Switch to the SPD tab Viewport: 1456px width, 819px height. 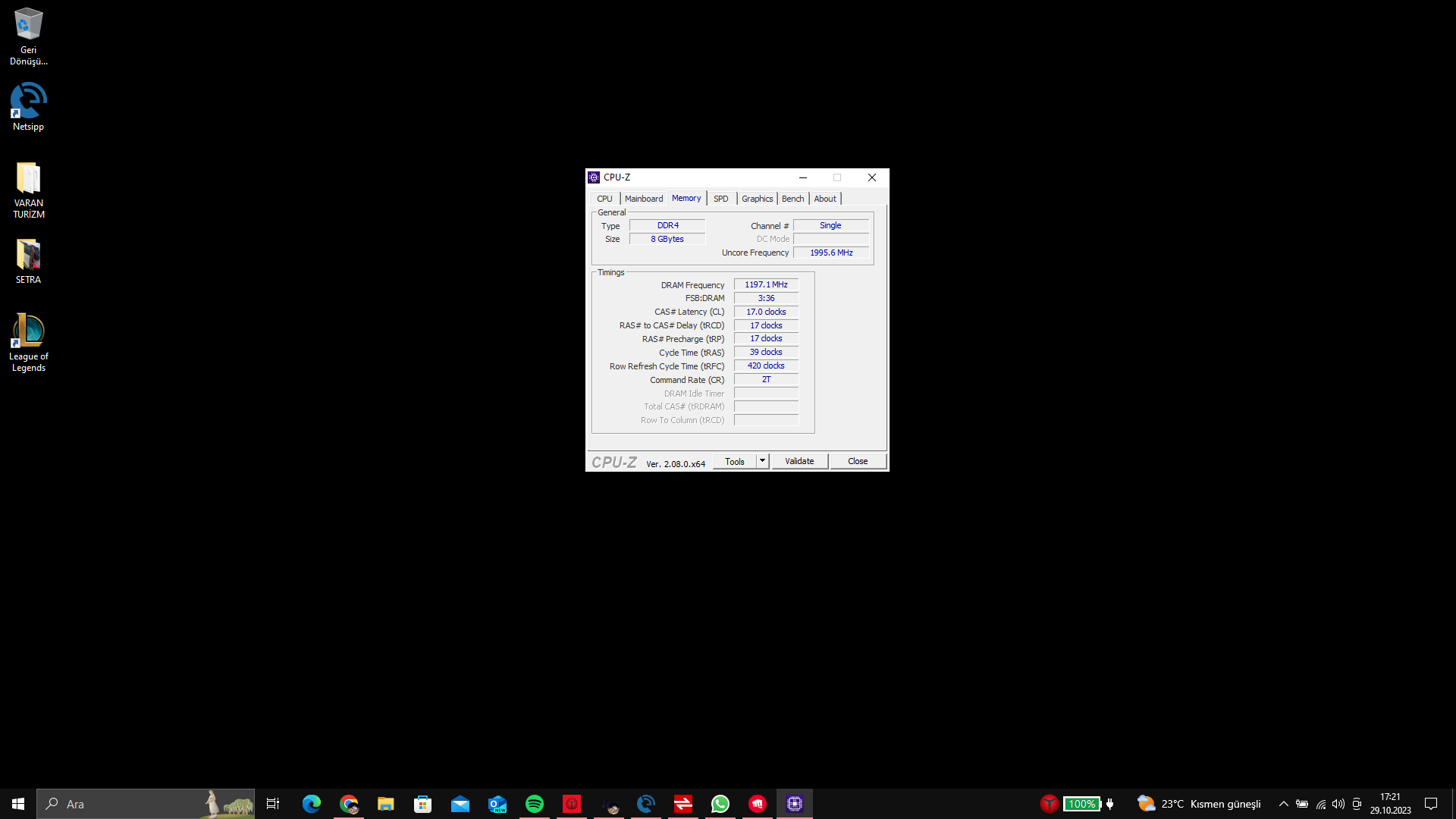click(720, 198)
